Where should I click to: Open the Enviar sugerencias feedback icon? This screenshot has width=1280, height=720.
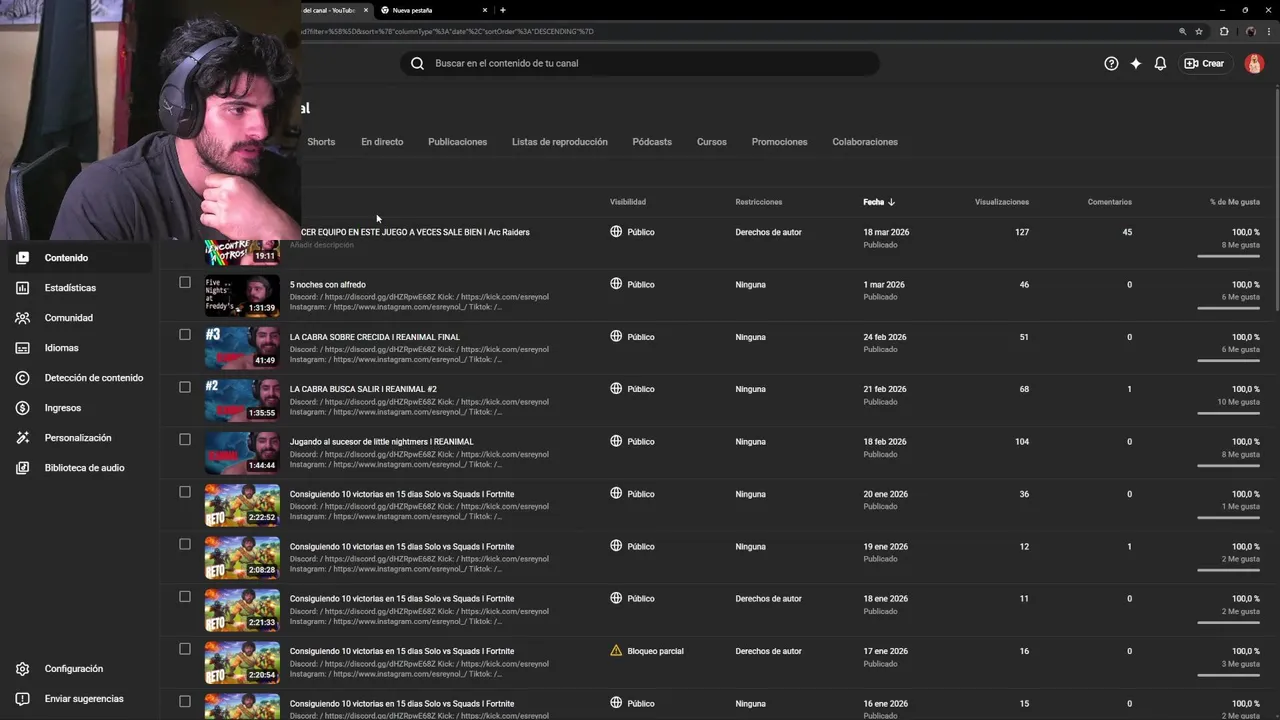pos(22,699)
